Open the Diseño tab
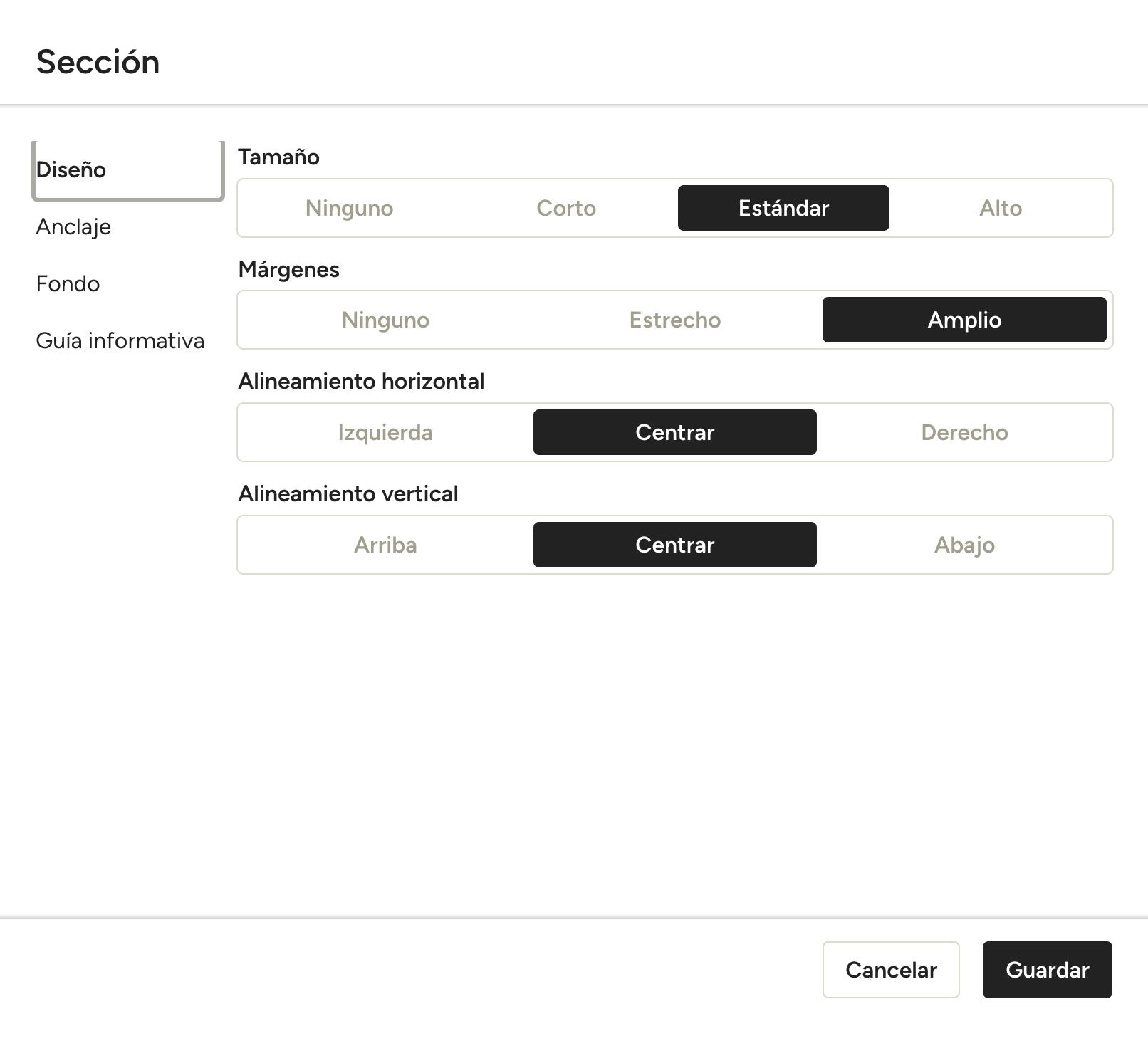1148x1041 pixels. (128, 170)
